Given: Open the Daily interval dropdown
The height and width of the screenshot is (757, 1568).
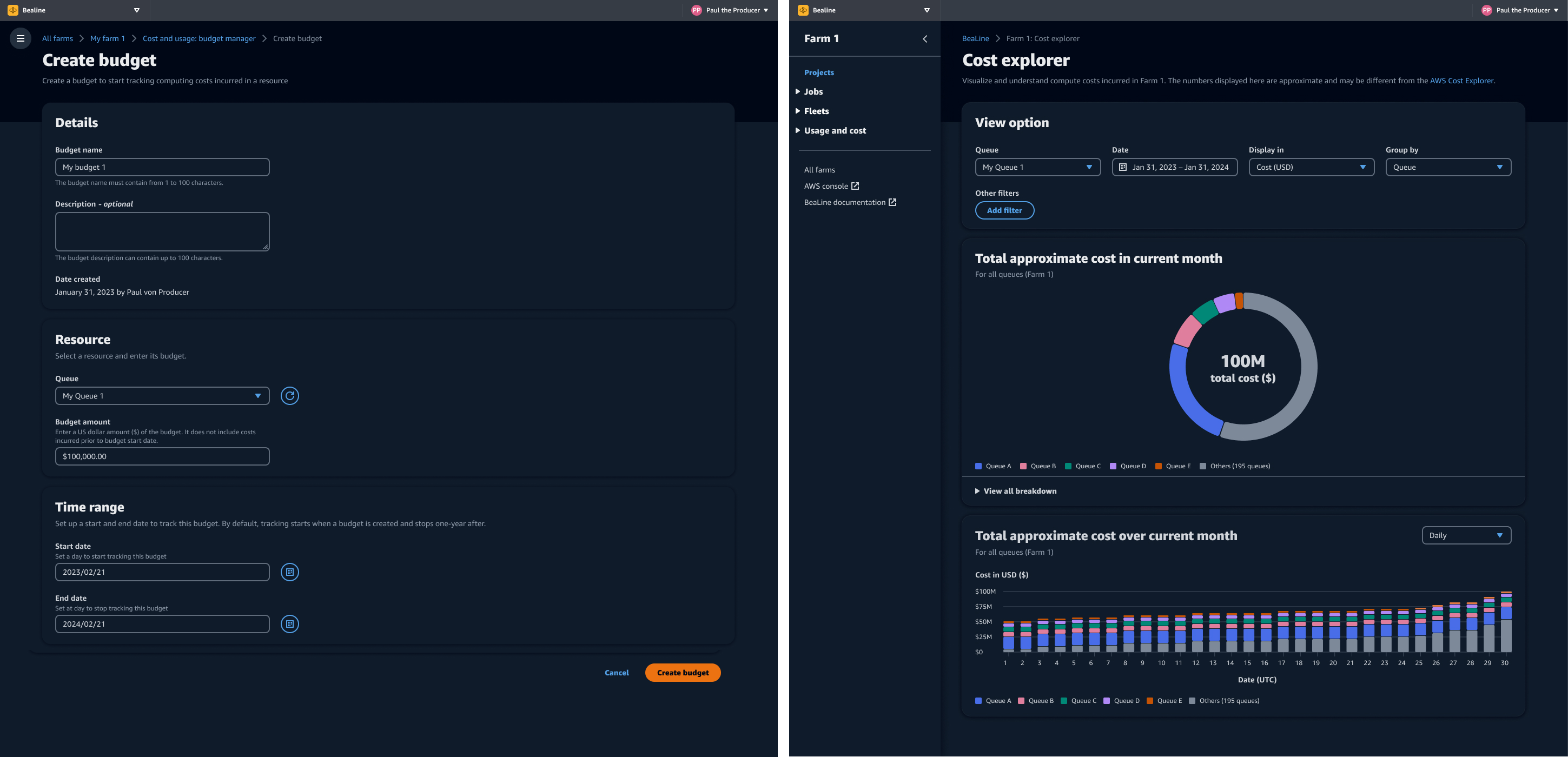Looking at the screenshot, I should 1466,535.
